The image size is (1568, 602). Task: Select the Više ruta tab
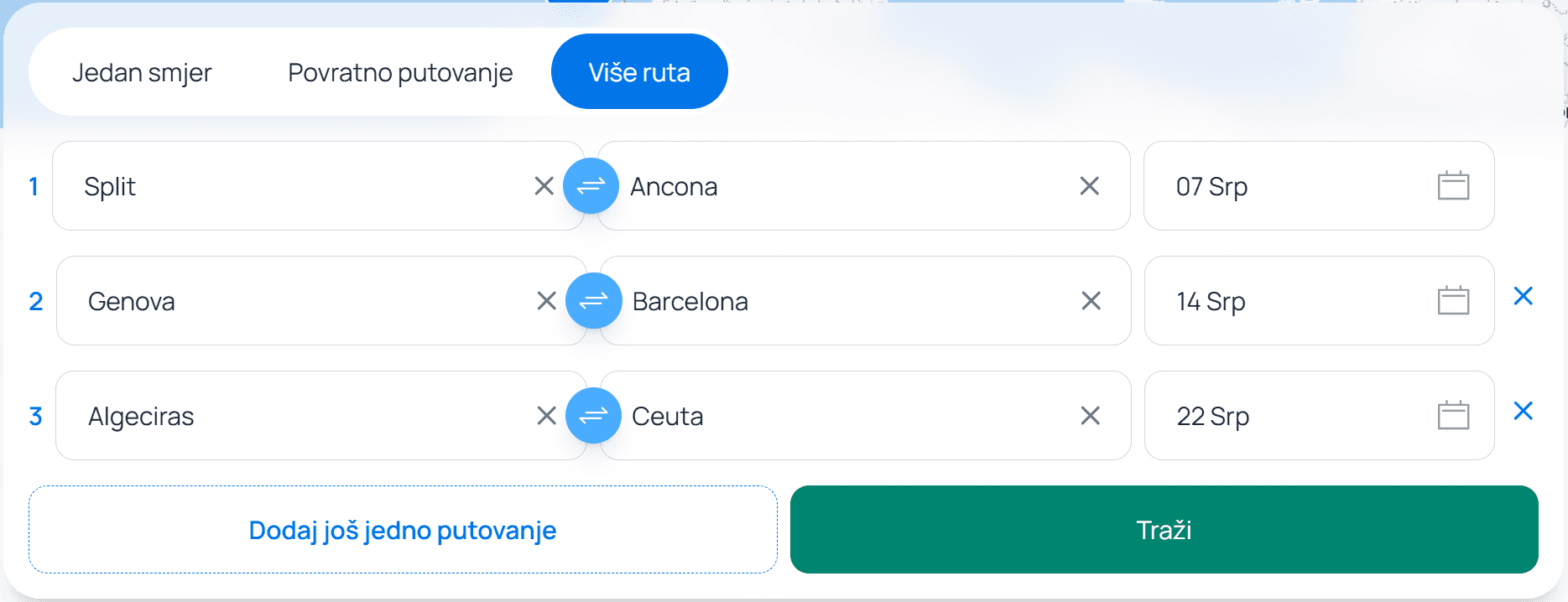tap(639, 73)
